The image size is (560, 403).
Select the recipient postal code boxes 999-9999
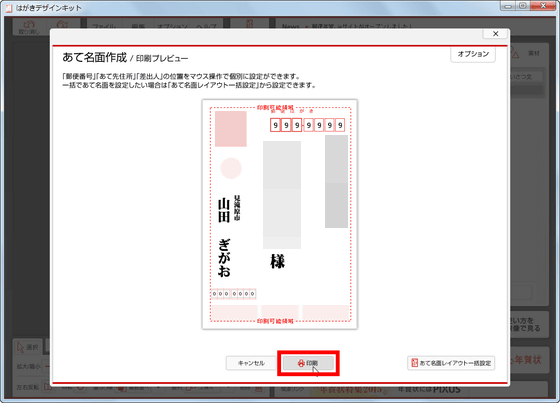pyautogui.click(x=307, y=125)
